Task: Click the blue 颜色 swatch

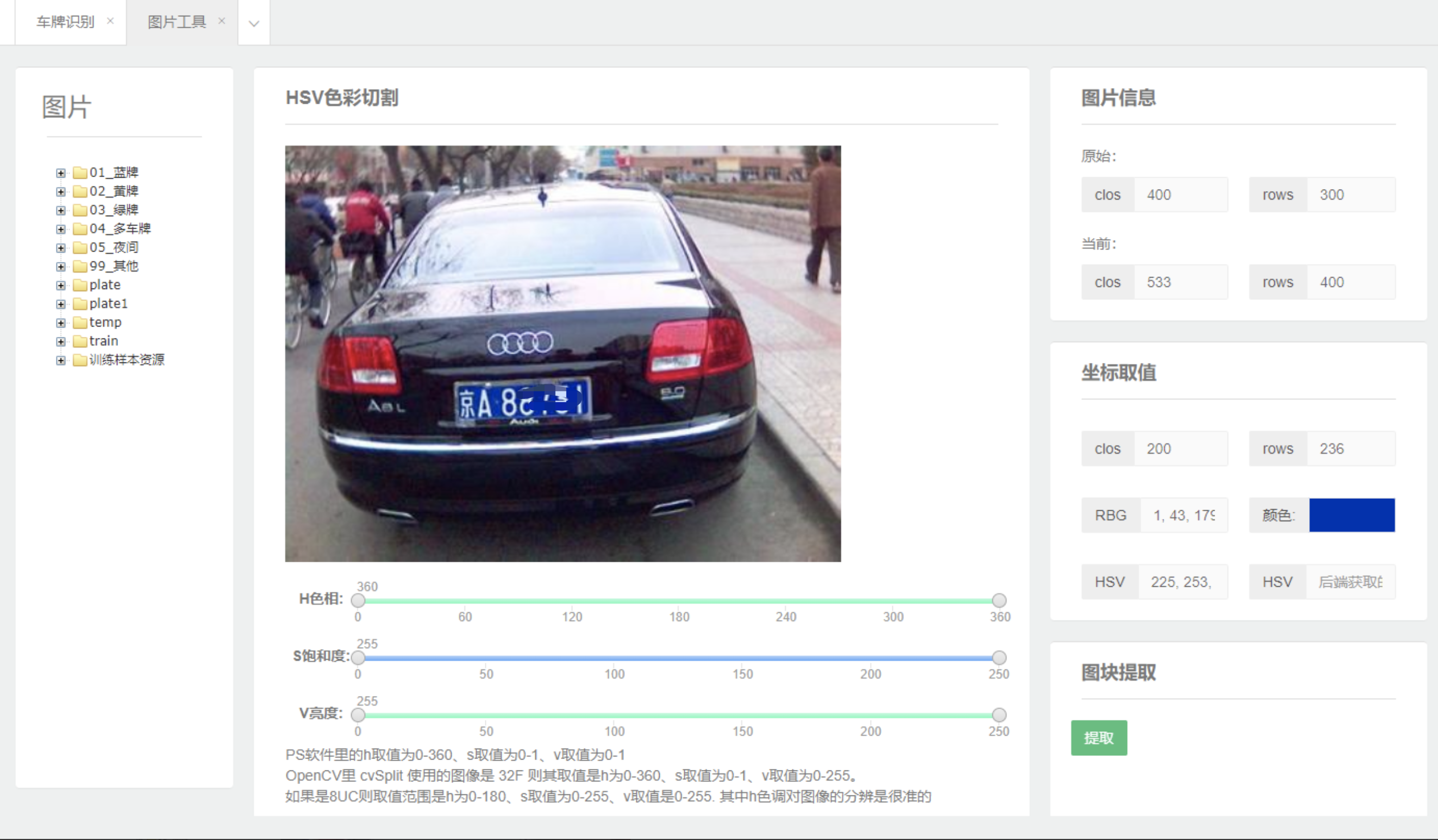Action: (1352, 515)
